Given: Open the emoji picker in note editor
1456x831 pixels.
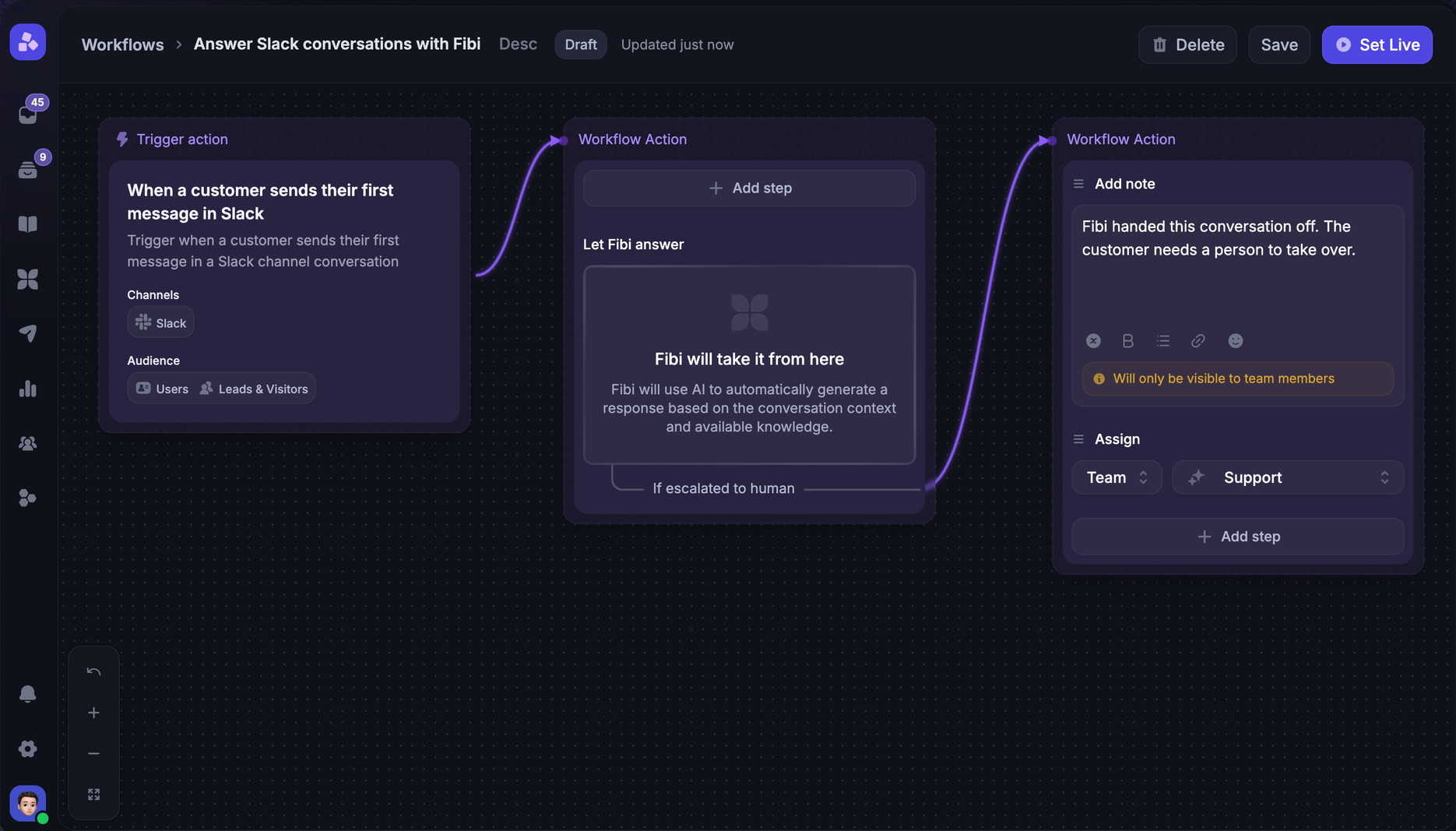Looking at the screenshot, I should pos(1235,340).
